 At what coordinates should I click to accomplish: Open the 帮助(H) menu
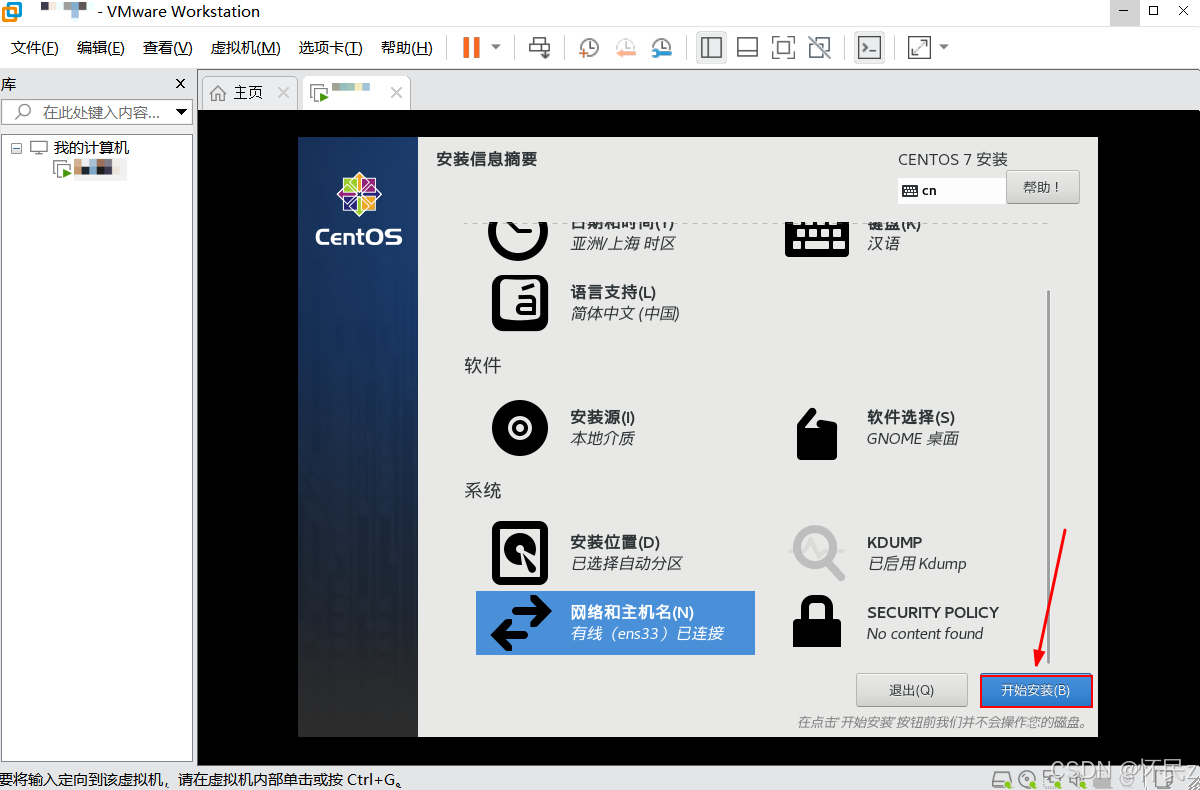pos(407,48)
